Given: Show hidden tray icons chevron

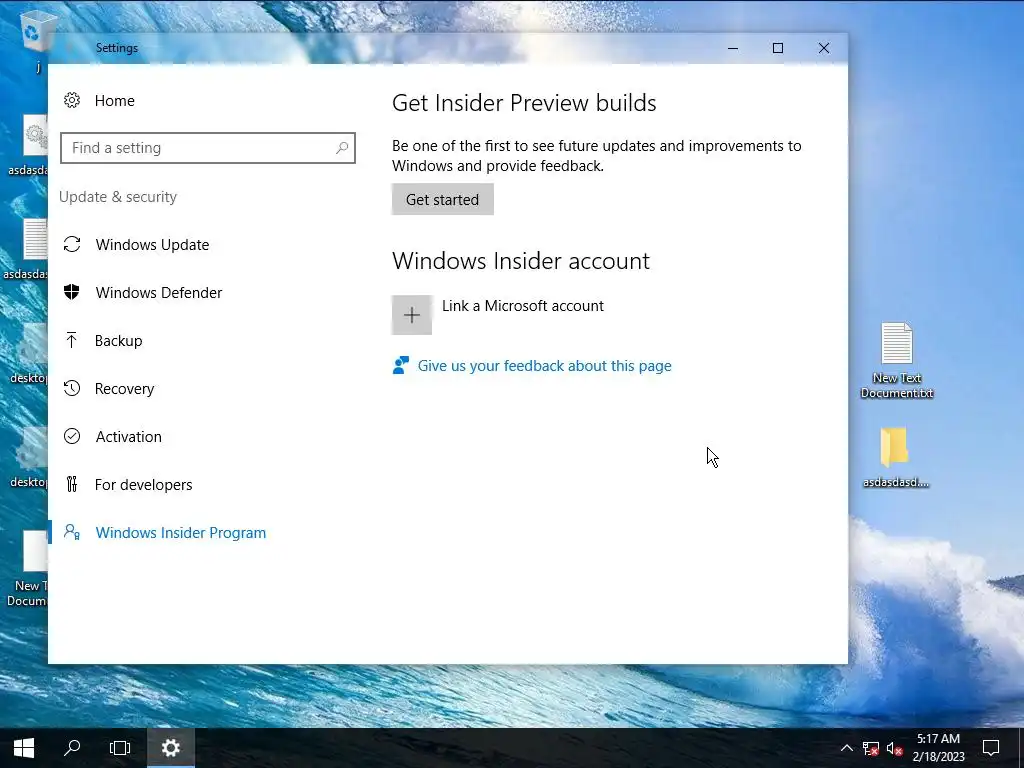Looking at the screenshot, I should point(846,748).
